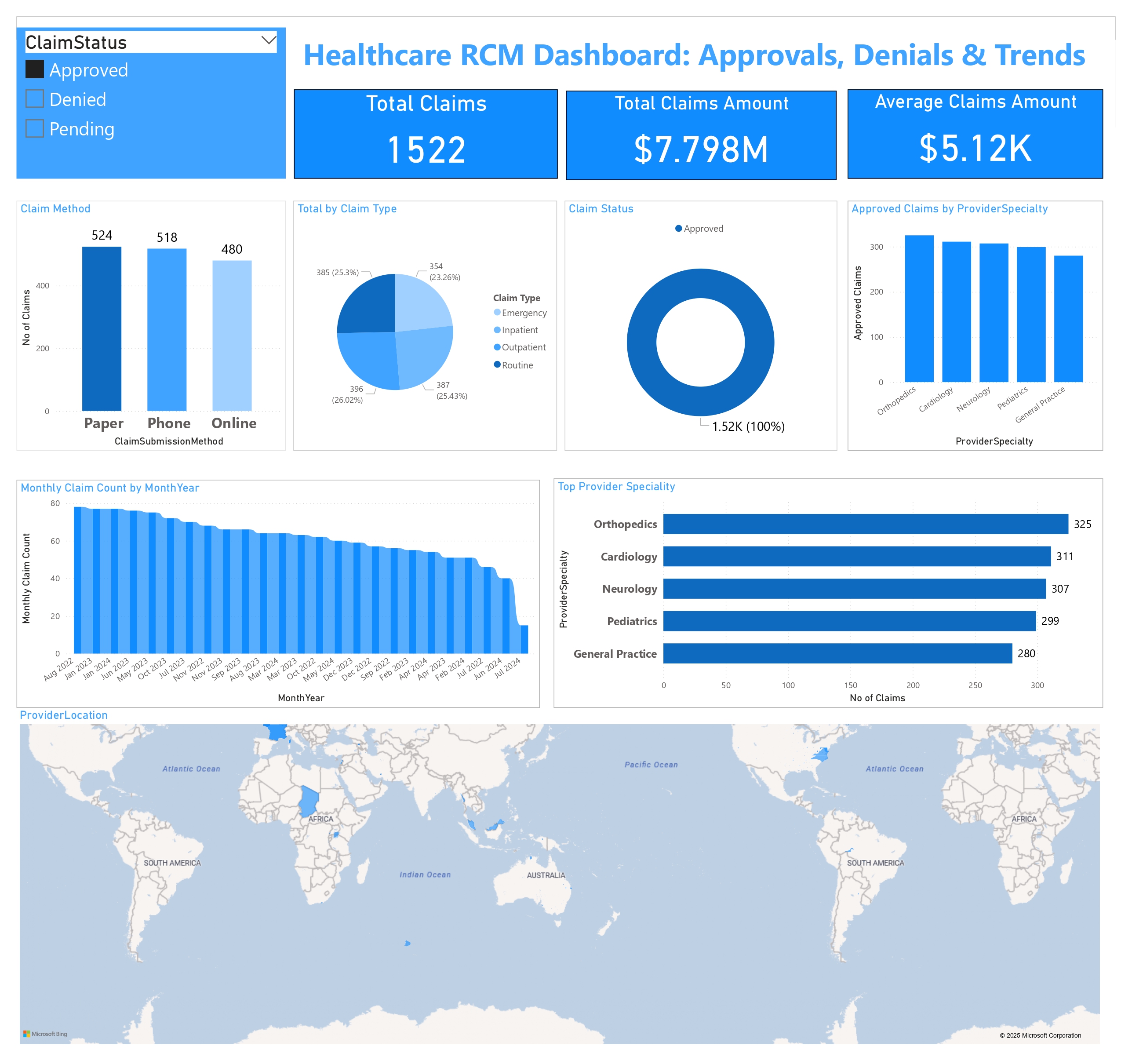
Task: Click the Cardiology bar labeled 311
Action: click(x=857, y=557)
